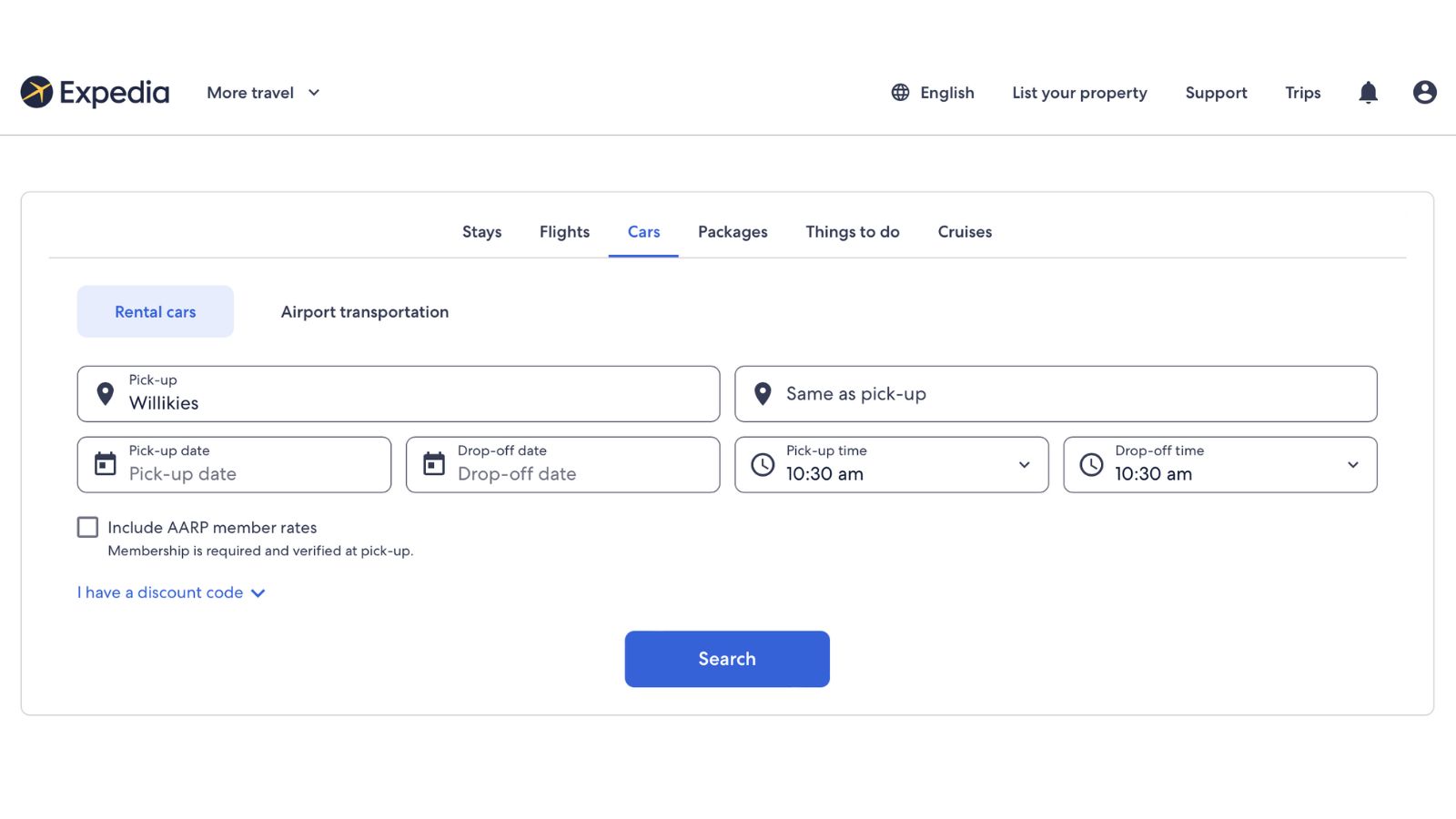The height and width of the screenshot is (819, 1456).
Task: Click the List your property link
Action: [1079, 92]
